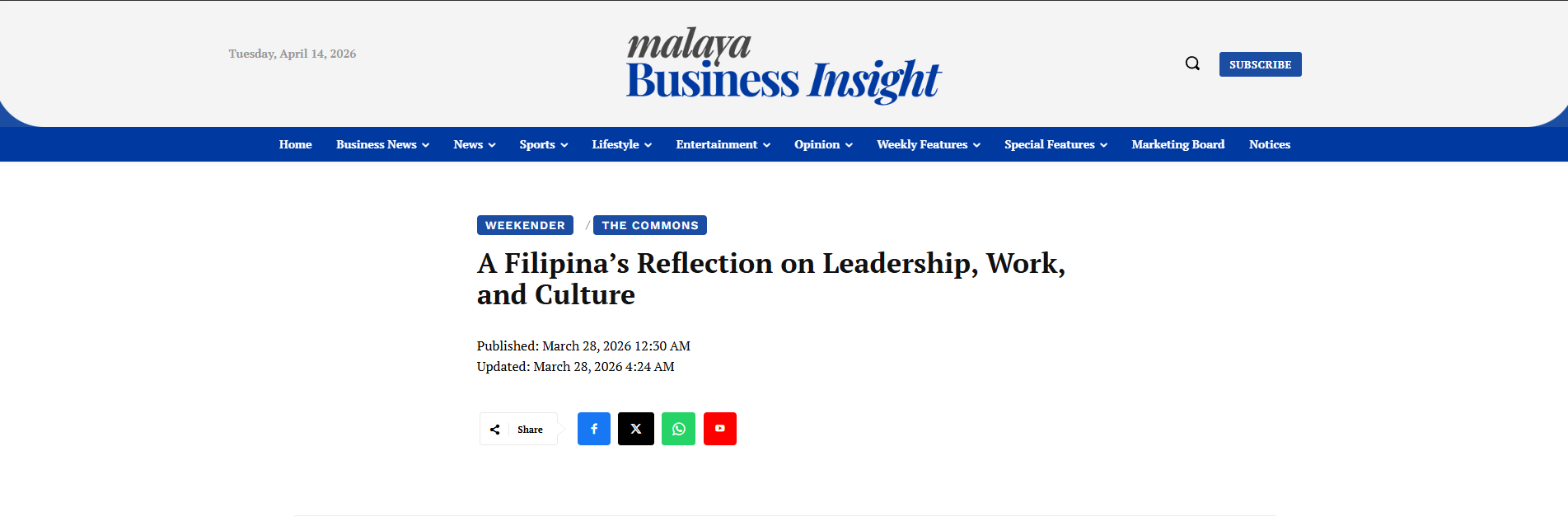
Task: Open The Commons category tag
Action: (x=649, y=225)
